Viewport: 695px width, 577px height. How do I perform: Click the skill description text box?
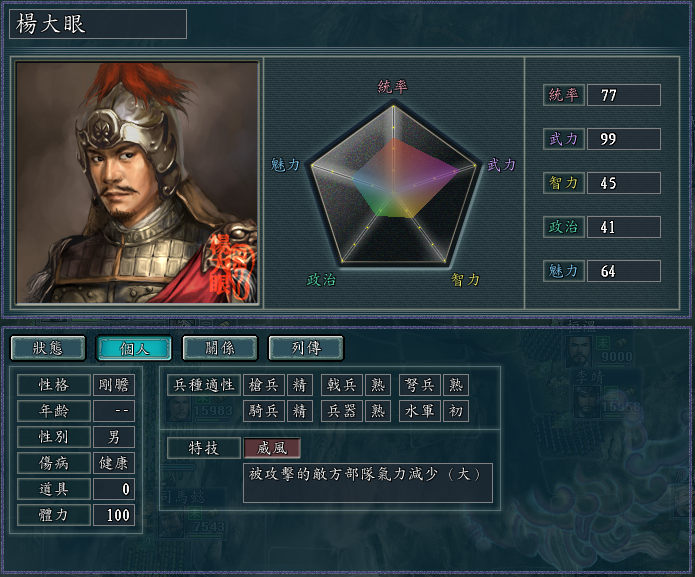pos(368,482)
